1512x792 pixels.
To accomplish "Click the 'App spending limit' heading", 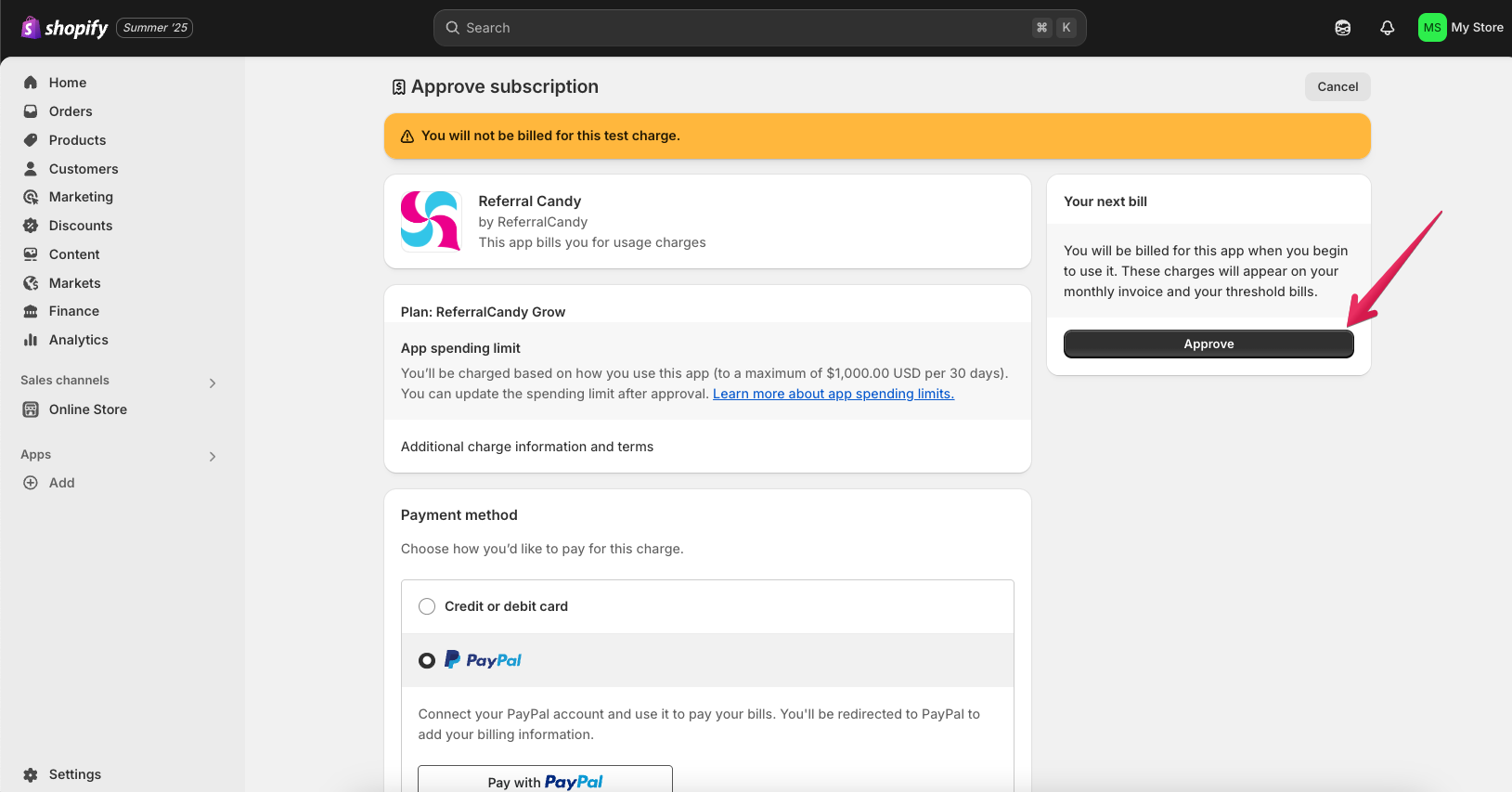I will click(460, 348).
